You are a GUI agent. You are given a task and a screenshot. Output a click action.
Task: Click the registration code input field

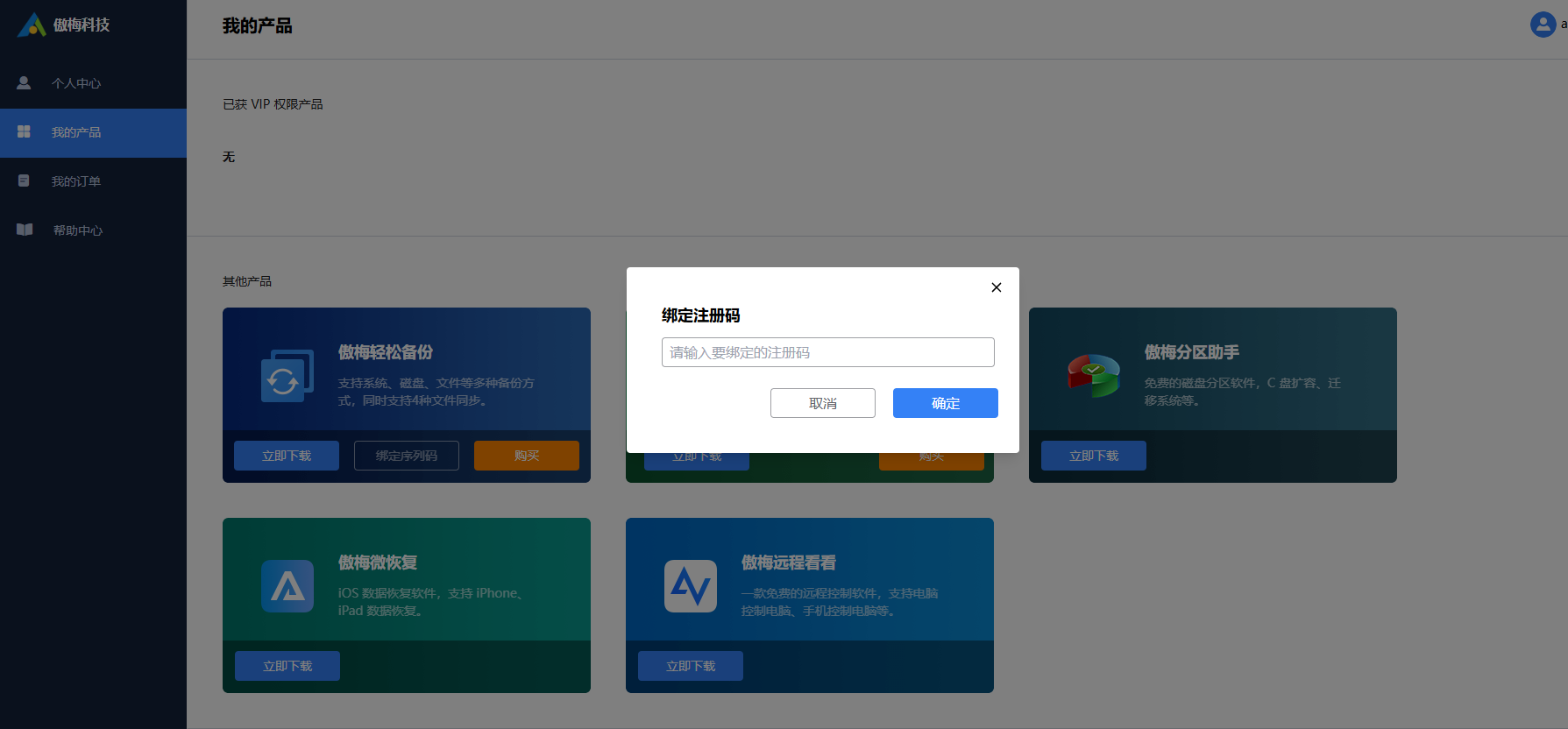click(x=827, y=352)
